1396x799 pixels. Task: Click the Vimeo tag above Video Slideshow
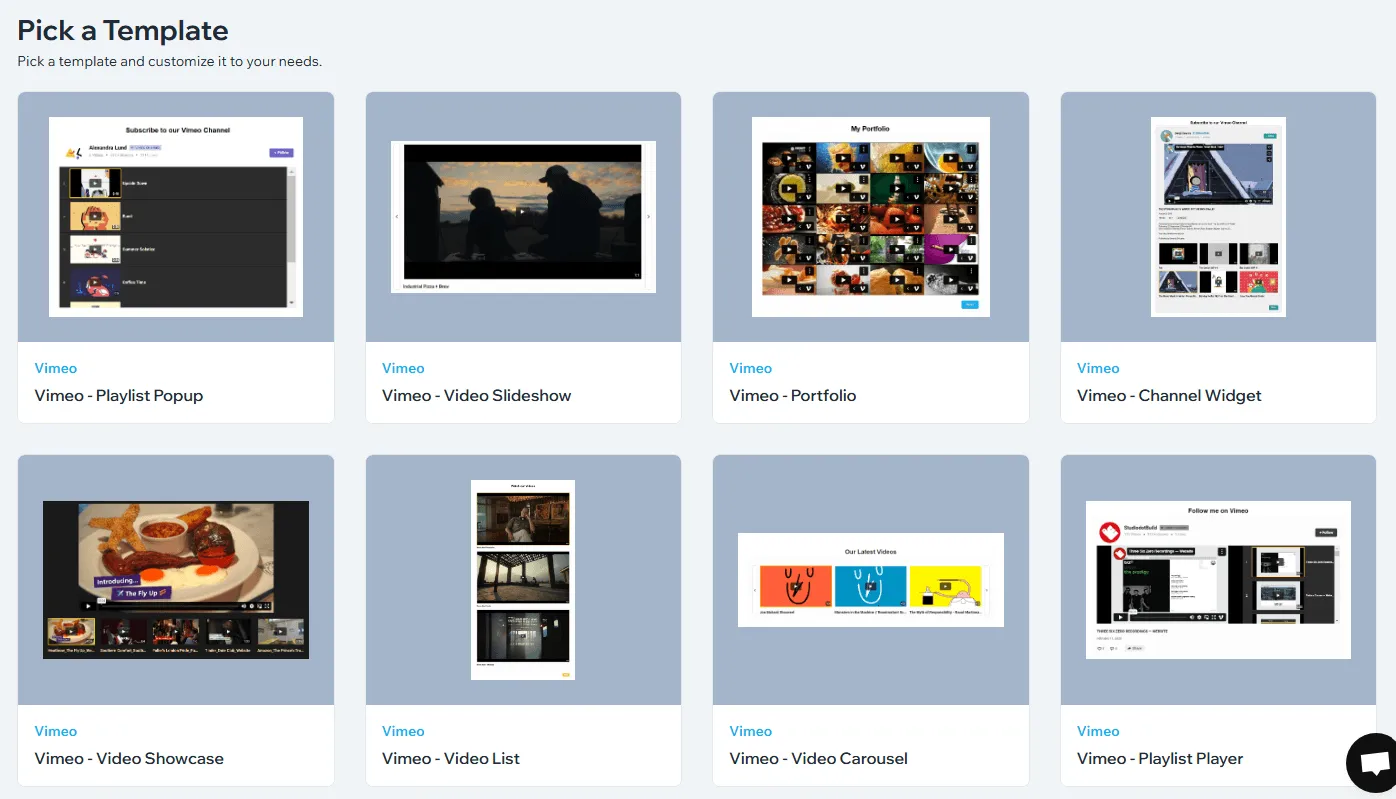[403, 368]
